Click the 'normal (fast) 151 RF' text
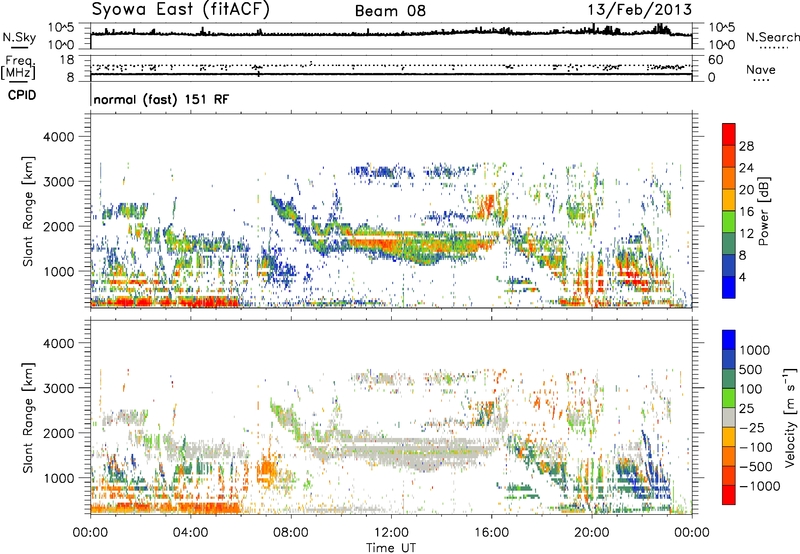 click(161, 99)
